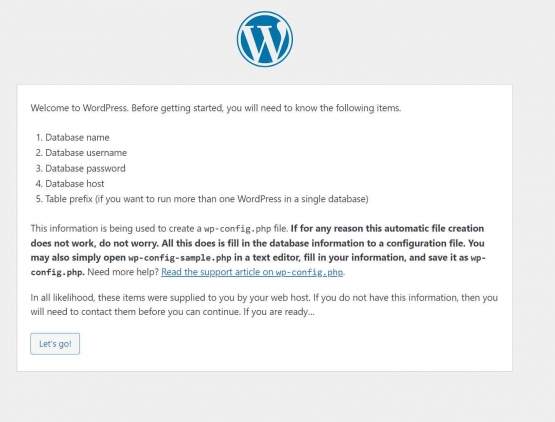The image size is (555, 422).
Task: Click the 'In all likelihood' paragraph start
Action: 62,297
